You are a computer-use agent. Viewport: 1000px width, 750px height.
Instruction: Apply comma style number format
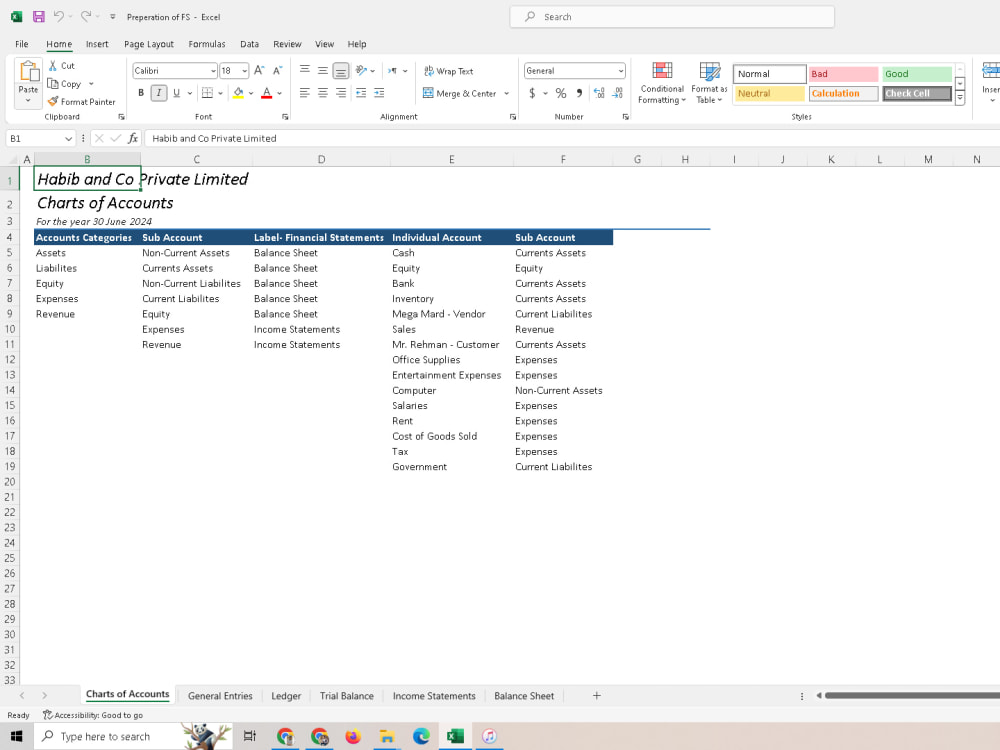579,93
